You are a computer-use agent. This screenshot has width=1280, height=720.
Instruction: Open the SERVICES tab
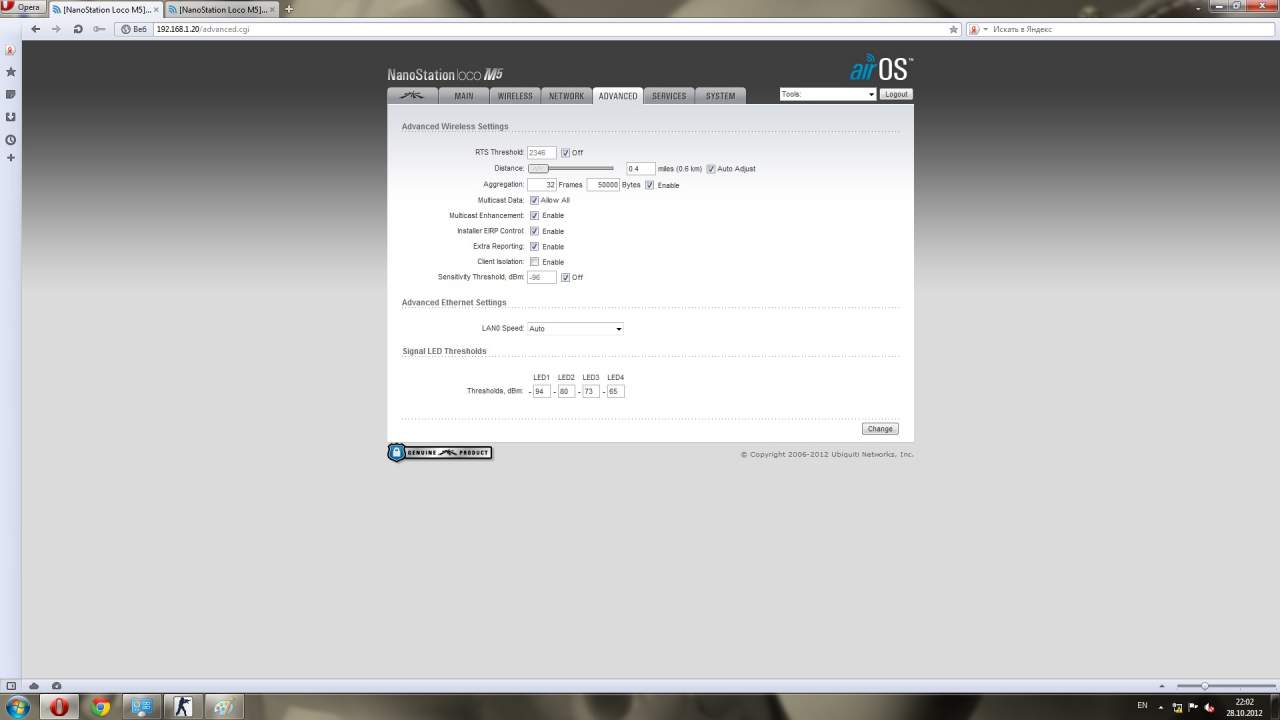coord(669,96)
